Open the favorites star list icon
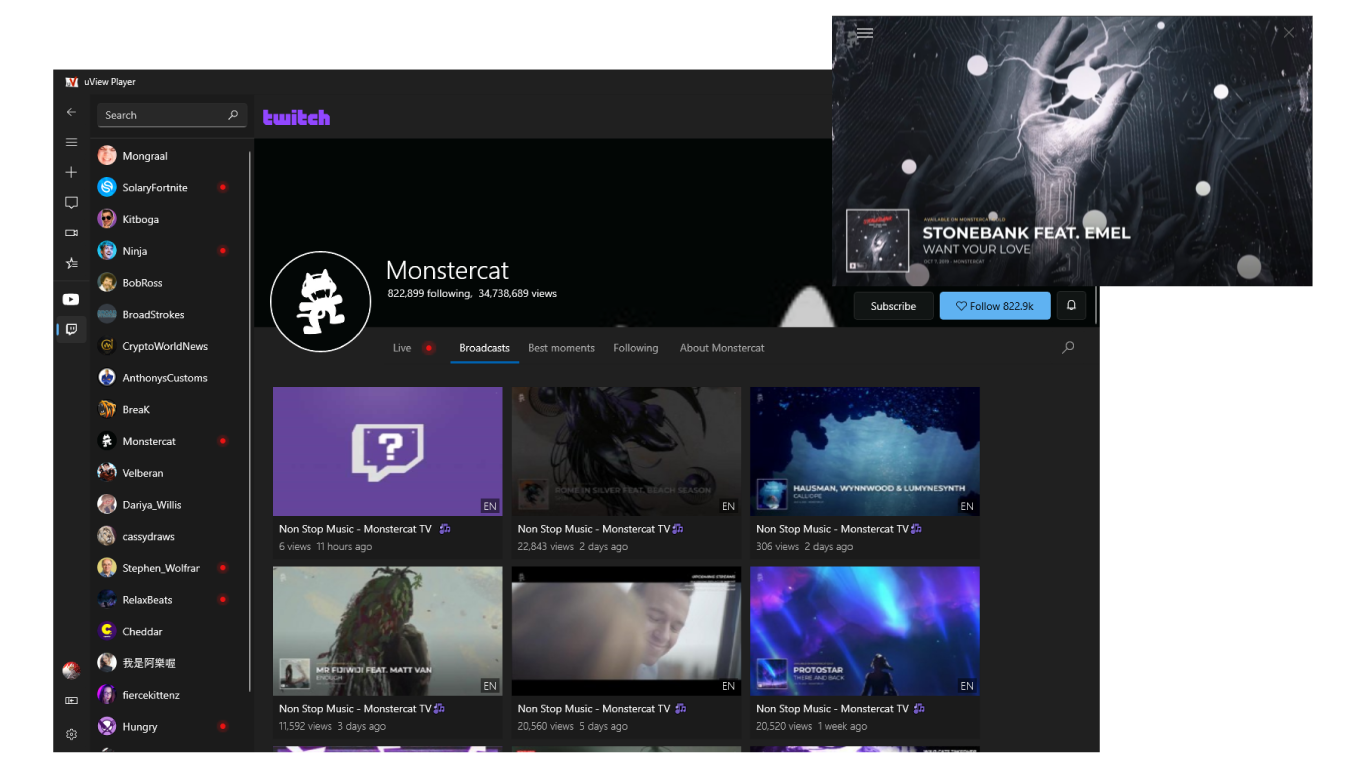This screenshot has width=1366, height=768. coord(71,264)
